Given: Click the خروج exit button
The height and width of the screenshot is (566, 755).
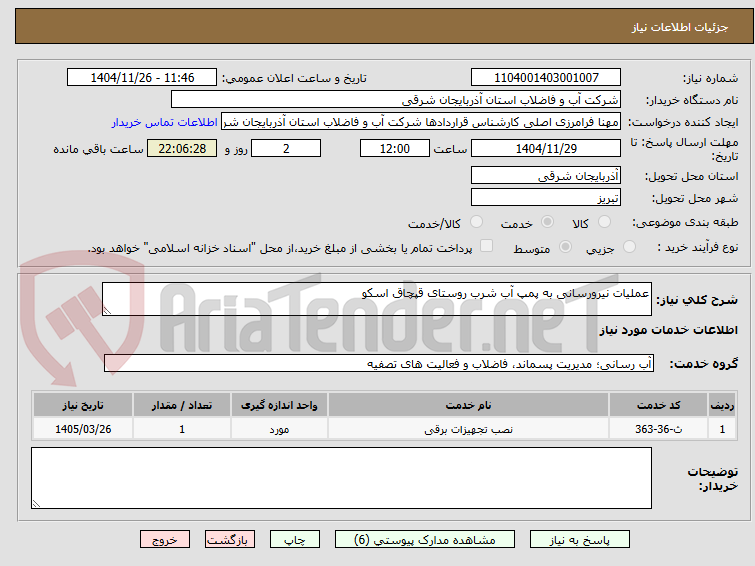Looking at the screenshot, I should pos(165,540).
